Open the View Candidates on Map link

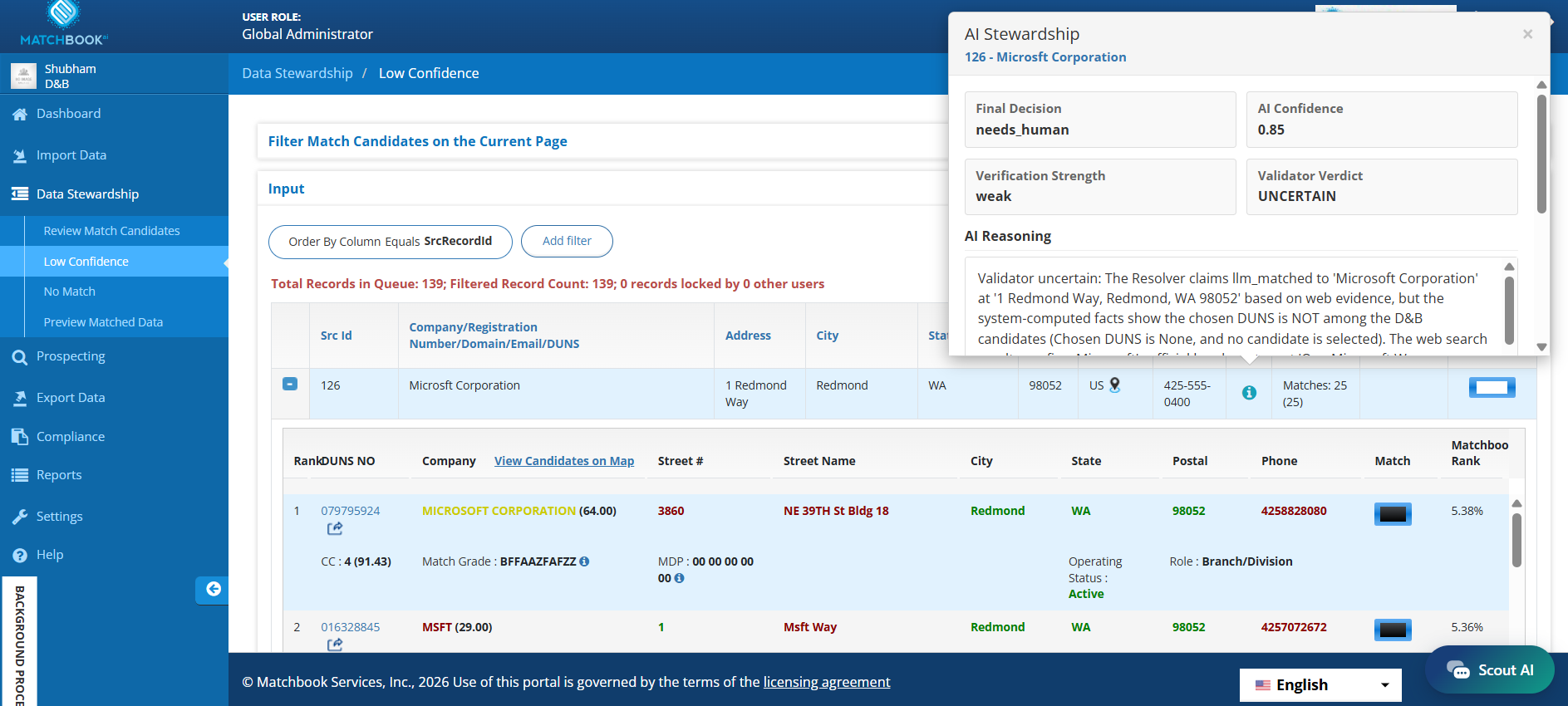point(564,461)
